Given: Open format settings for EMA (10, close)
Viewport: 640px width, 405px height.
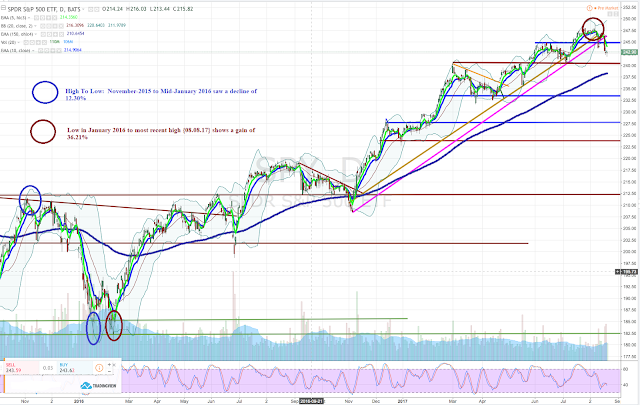Looking at the screenshot, I should coord(47,51).
